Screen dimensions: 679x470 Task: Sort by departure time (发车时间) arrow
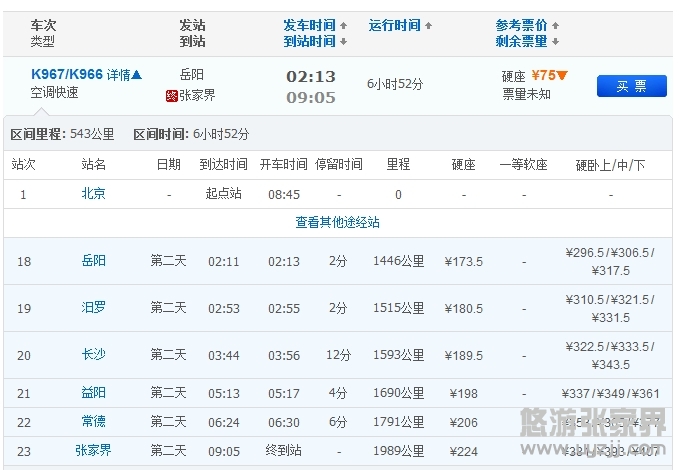click(x=345, y=25)
